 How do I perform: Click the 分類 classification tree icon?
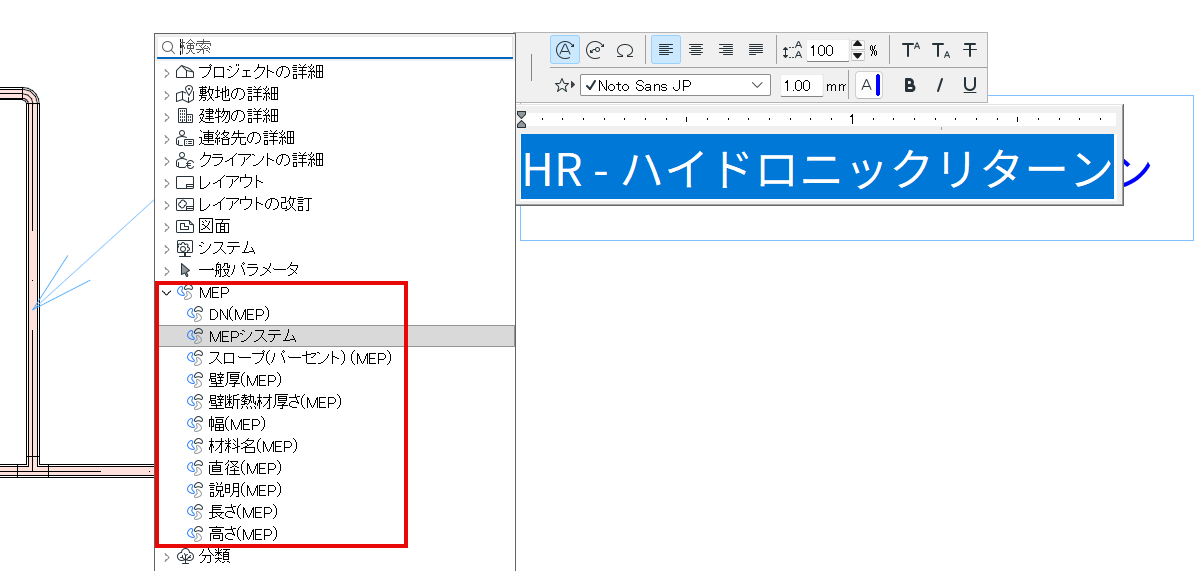coord(184,556)
